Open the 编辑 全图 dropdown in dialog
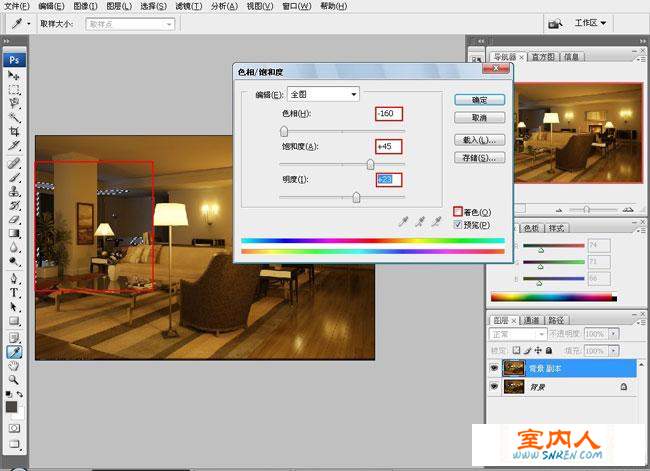This screenshot has width=650, height=471. pos(323,95)
